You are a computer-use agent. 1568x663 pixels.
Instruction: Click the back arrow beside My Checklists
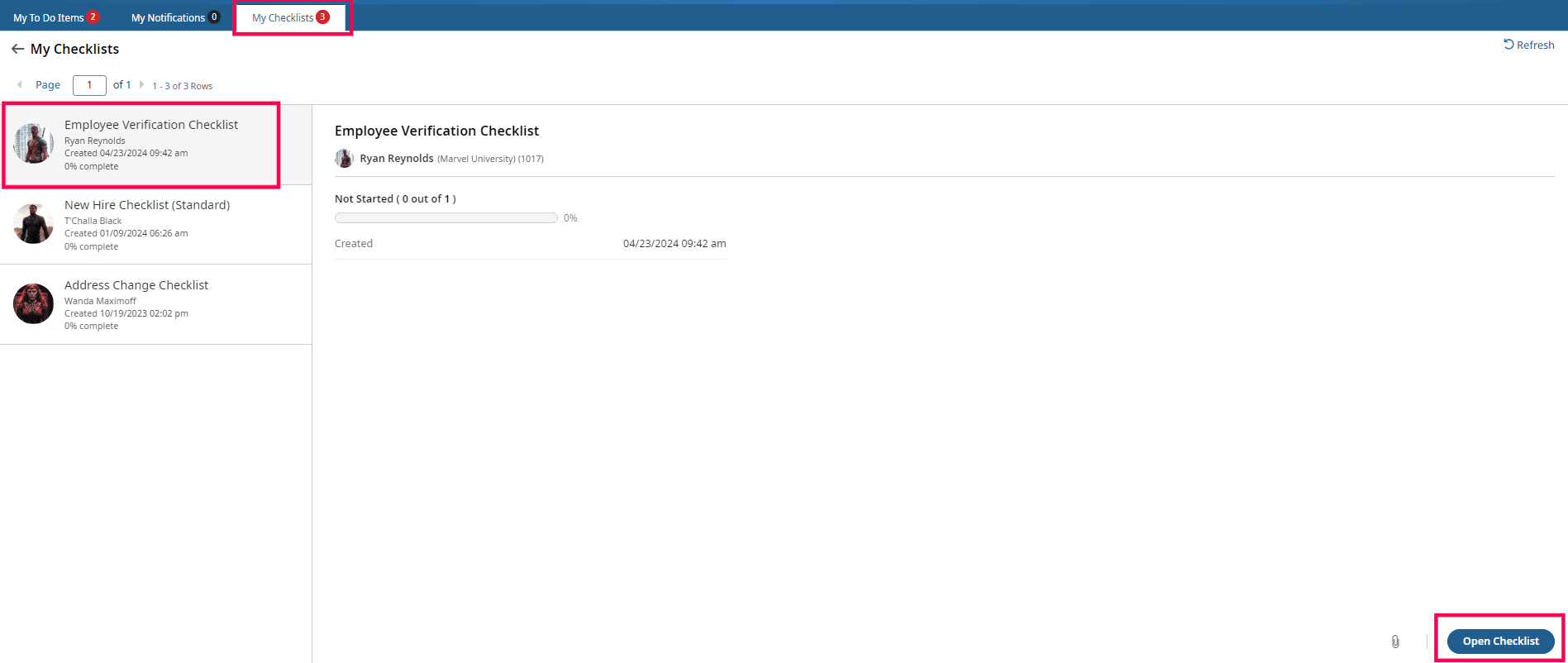coord(17,50)
